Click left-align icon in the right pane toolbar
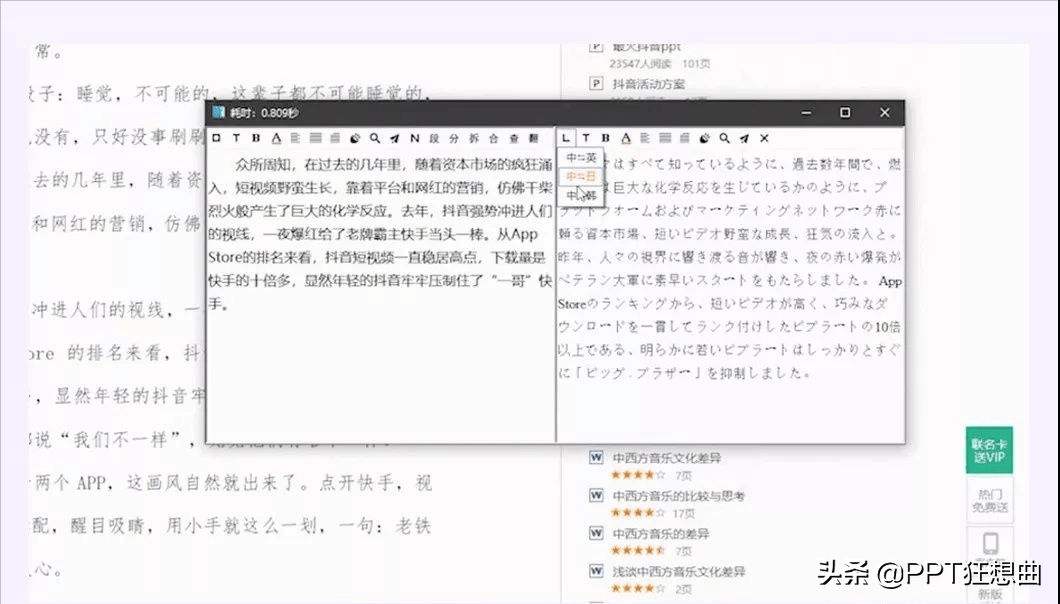 click(x=646, y=138)
